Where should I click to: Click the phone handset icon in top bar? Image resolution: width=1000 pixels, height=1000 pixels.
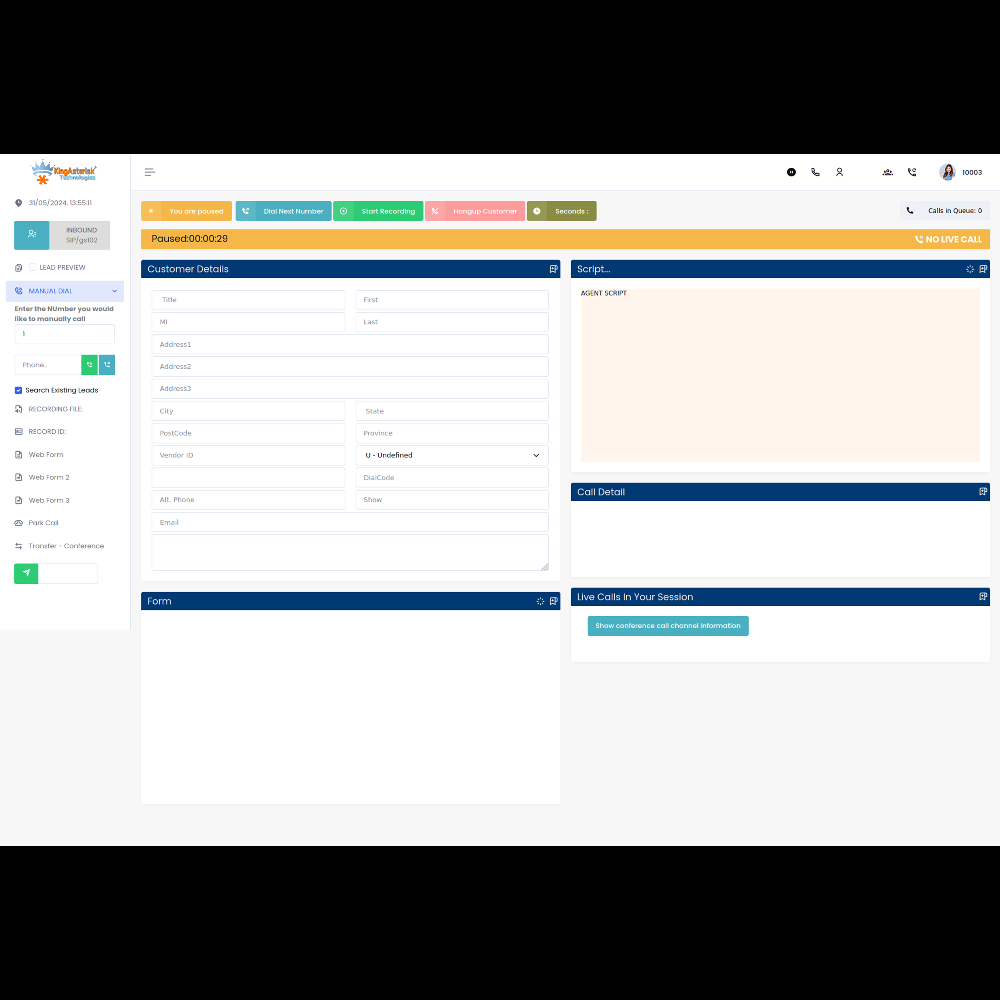click(815, 172)
